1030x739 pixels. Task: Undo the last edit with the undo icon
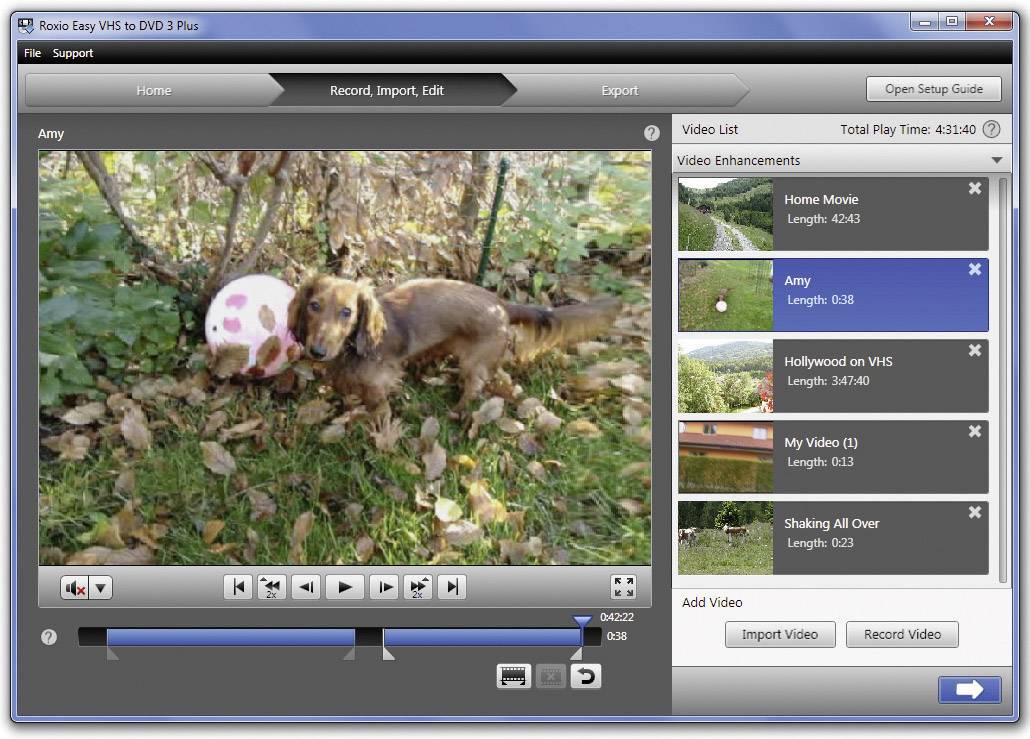tap(585, 676)
